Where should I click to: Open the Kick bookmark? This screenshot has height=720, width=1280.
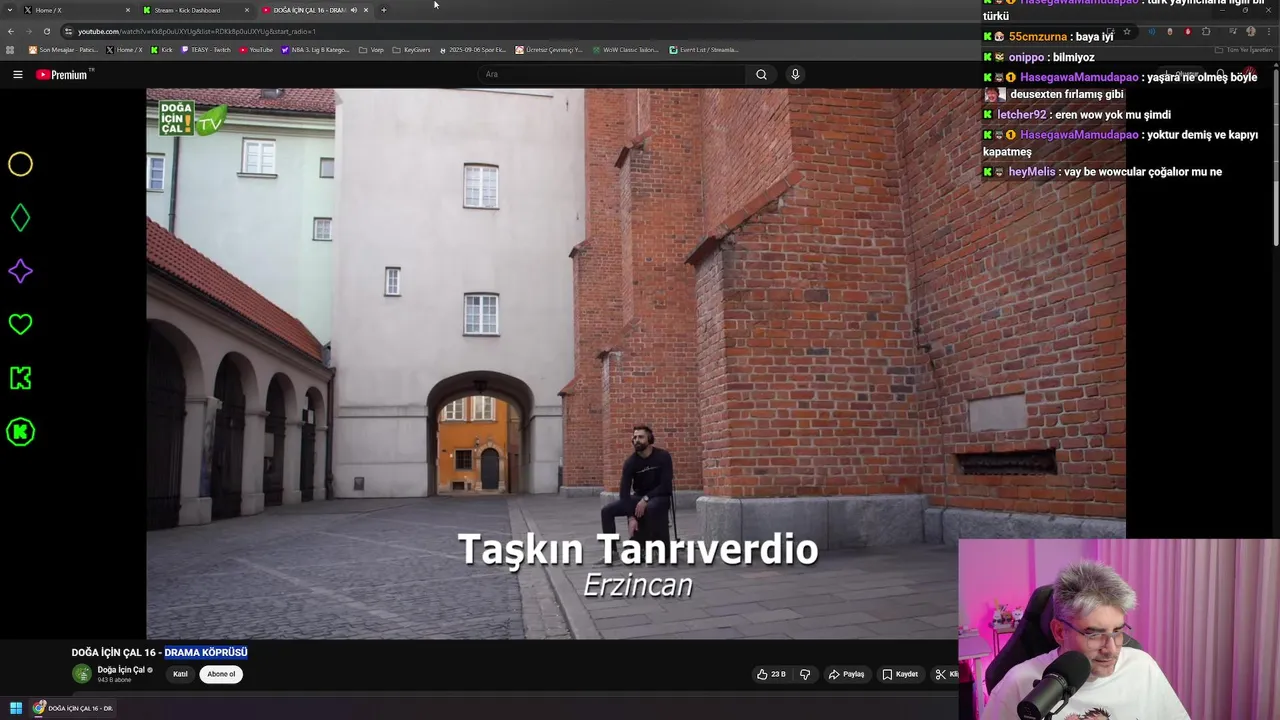coord(162,50)
